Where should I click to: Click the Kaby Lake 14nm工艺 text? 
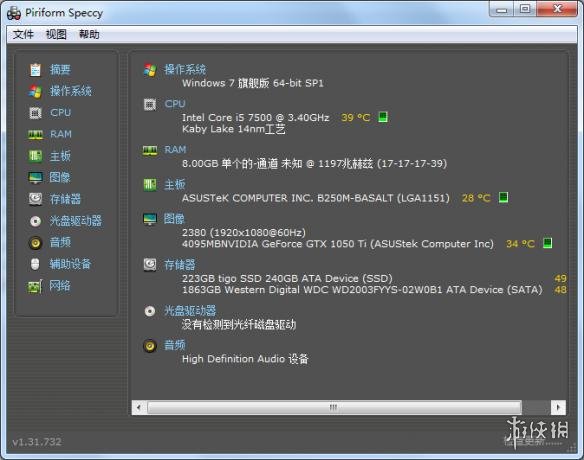(234, 129)
